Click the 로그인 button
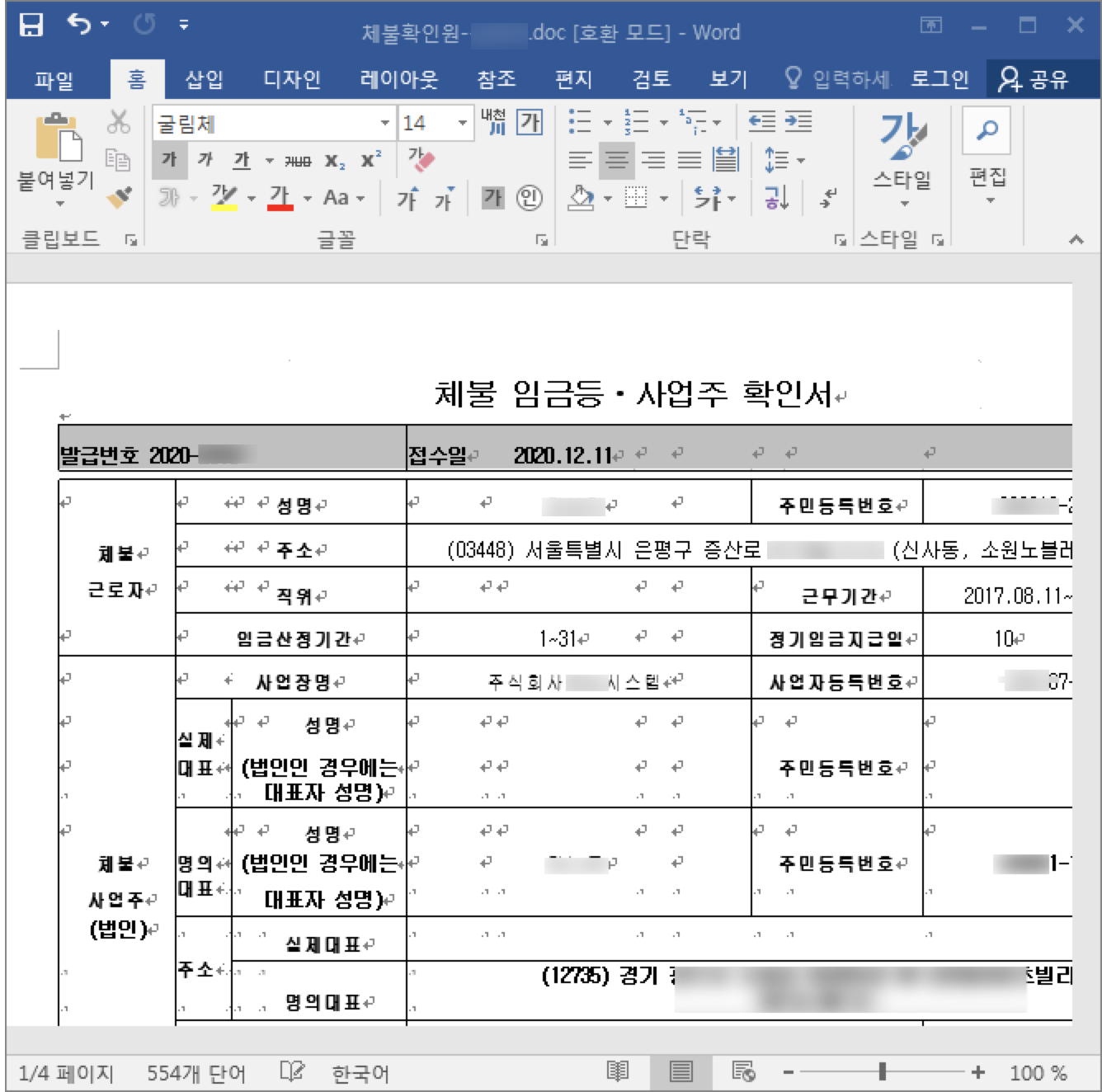The image size is (1102, 1092). [x=940, y=79]
